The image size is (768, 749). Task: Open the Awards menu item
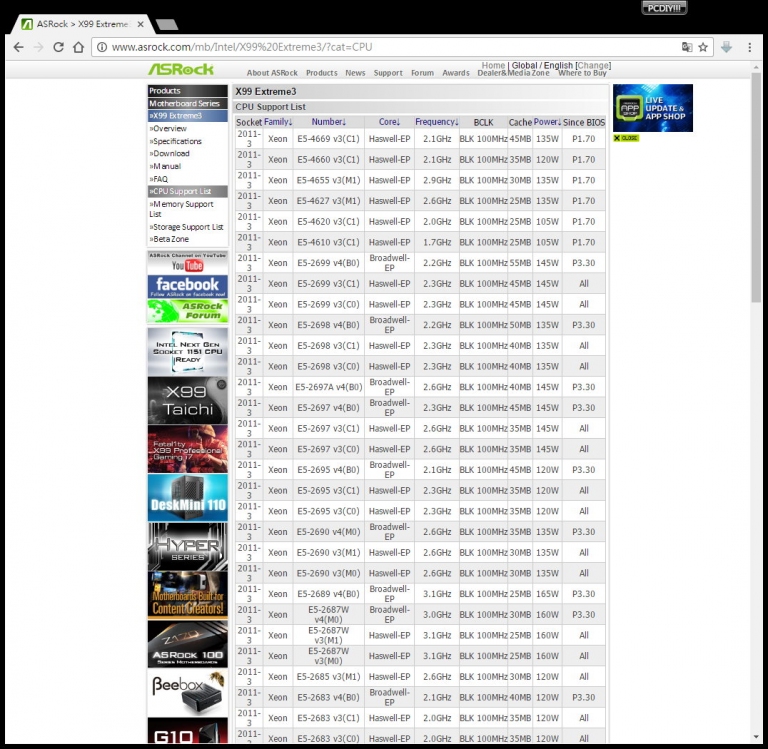(456, 73)
